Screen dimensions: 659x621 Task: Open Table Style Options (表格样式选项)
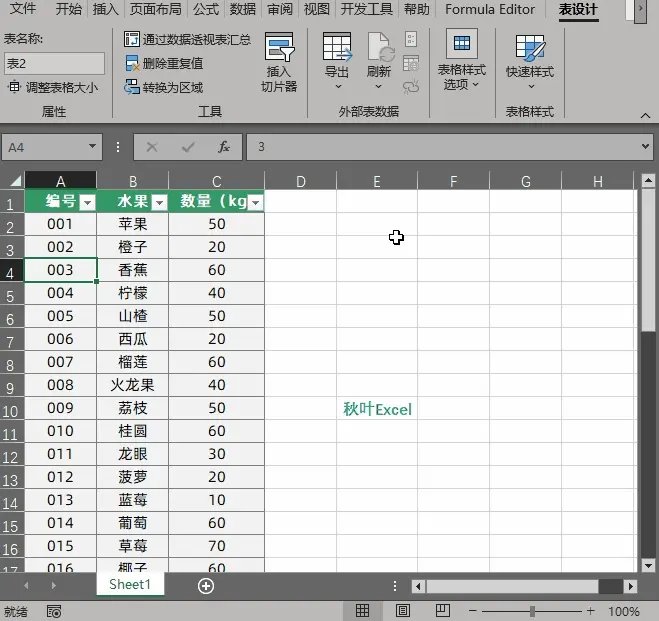pyautogui.click(x=461, y=60)
